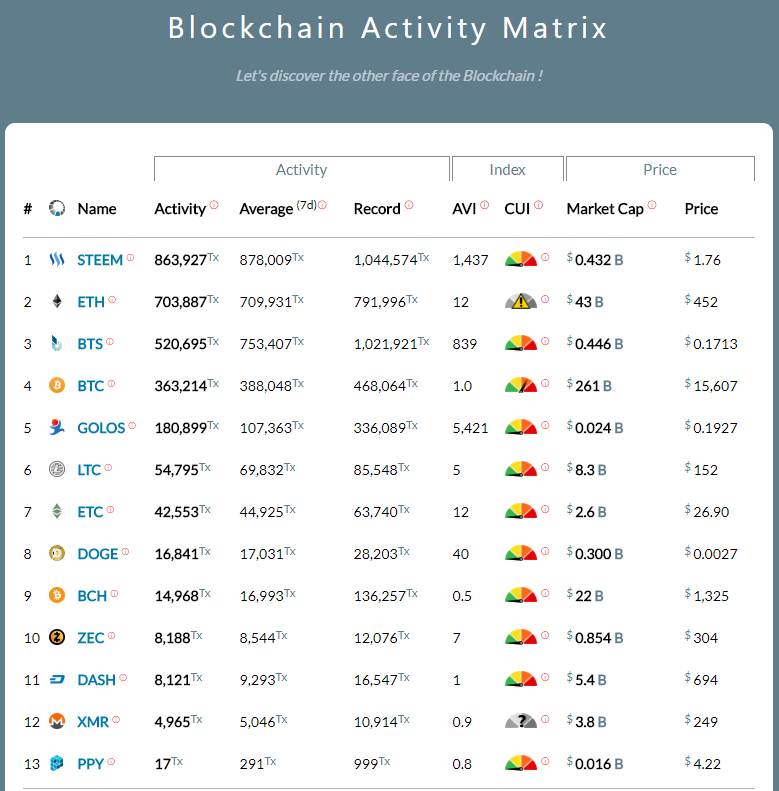
Task: Click the info icon beside Market Cap
Action: pyautogui.click(x=652, y=206)
